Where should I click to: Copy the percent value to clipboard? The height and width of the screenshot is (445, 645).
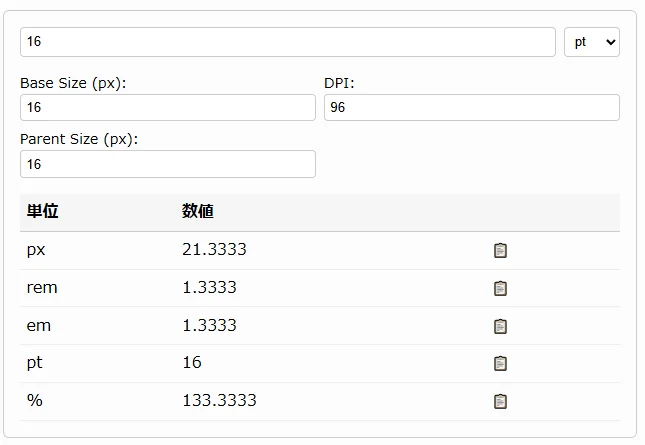pyautogui.click(x=500, y=401)
